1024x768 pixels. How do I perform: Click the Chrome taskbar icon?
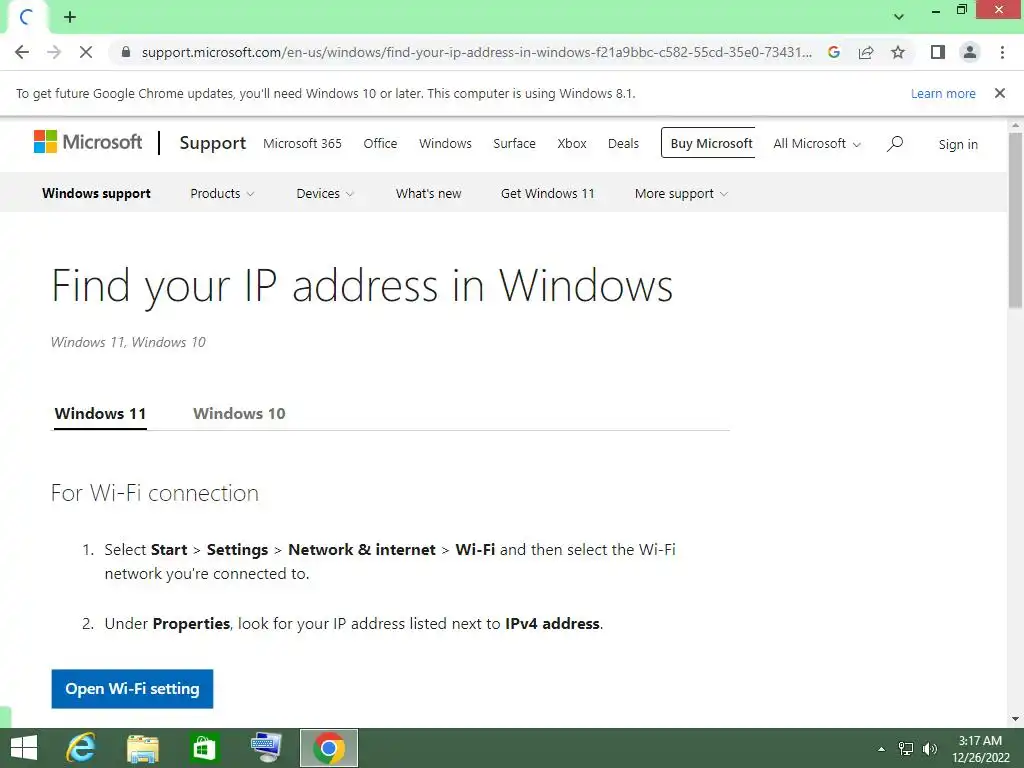click(329, 748)
